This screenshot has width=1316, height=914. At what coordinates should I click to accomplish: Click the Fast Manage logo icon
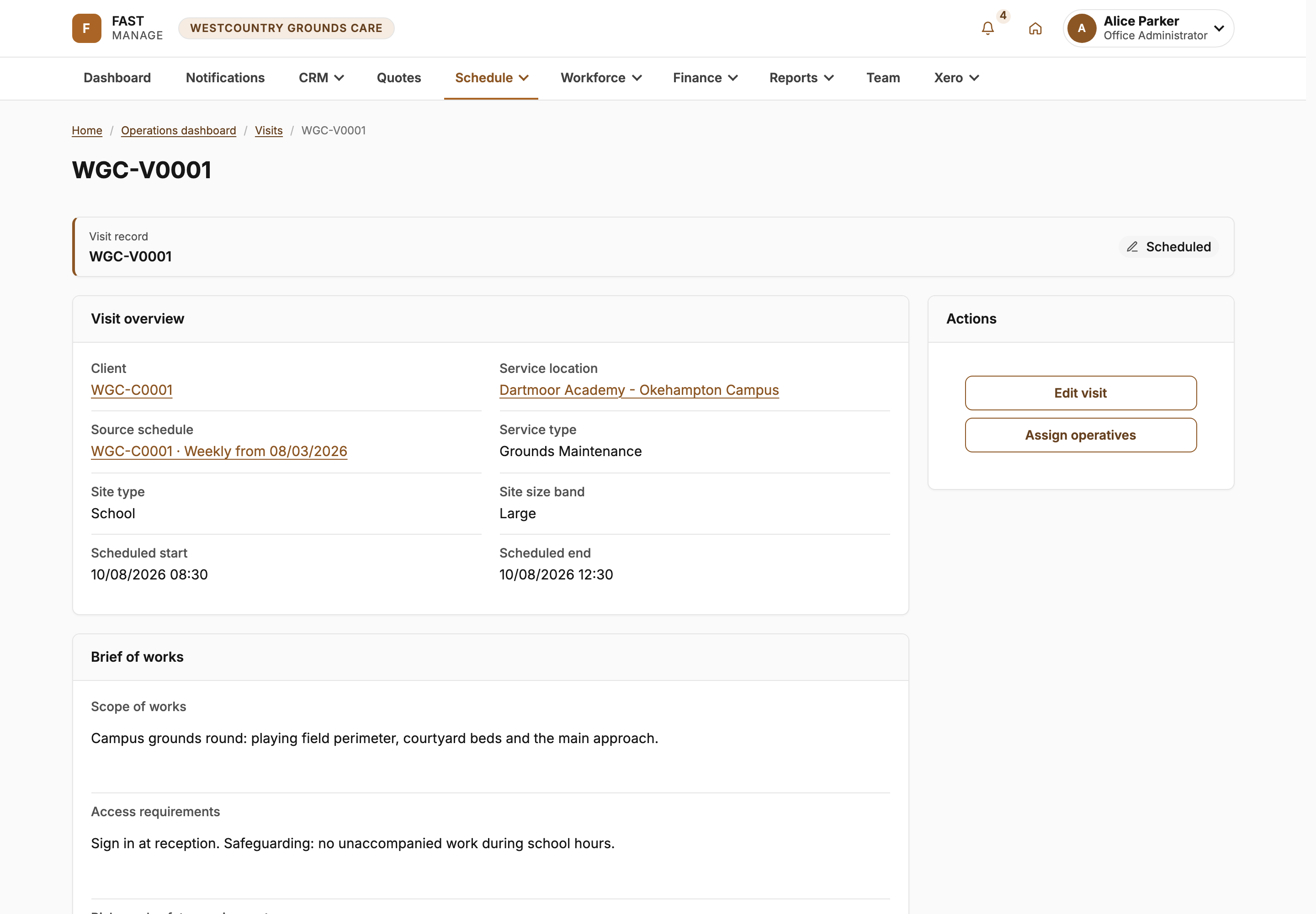point(86,28)
